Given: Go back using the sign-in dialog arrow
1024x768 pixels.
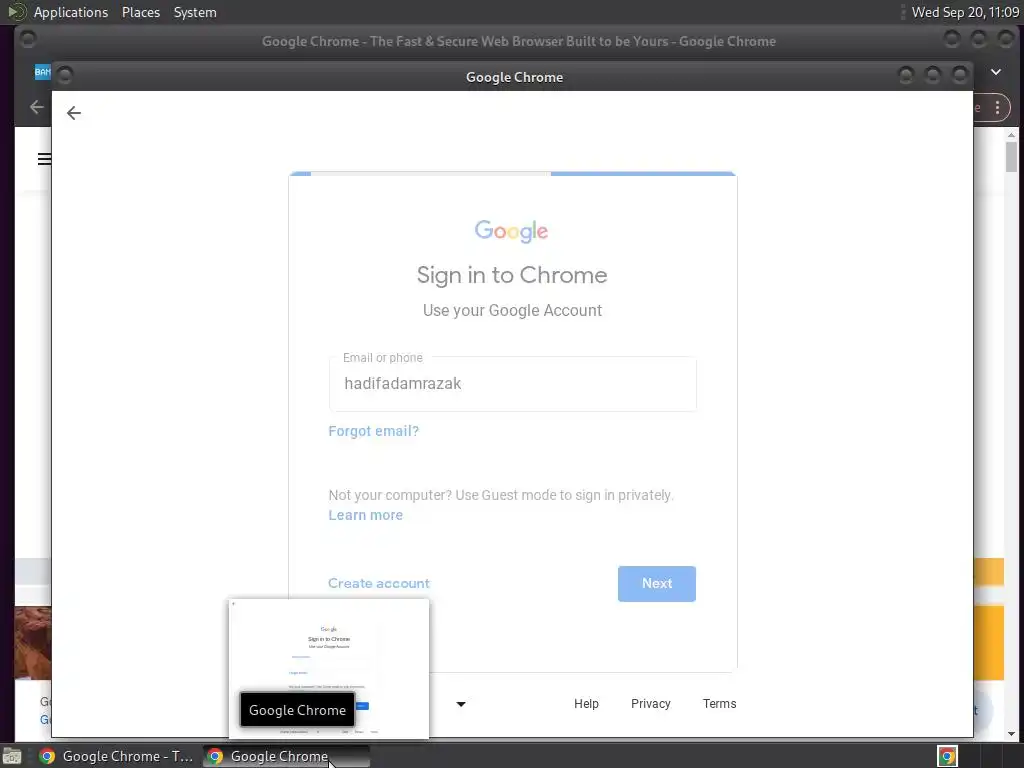Looking at the screenshot, I should 74,113.
